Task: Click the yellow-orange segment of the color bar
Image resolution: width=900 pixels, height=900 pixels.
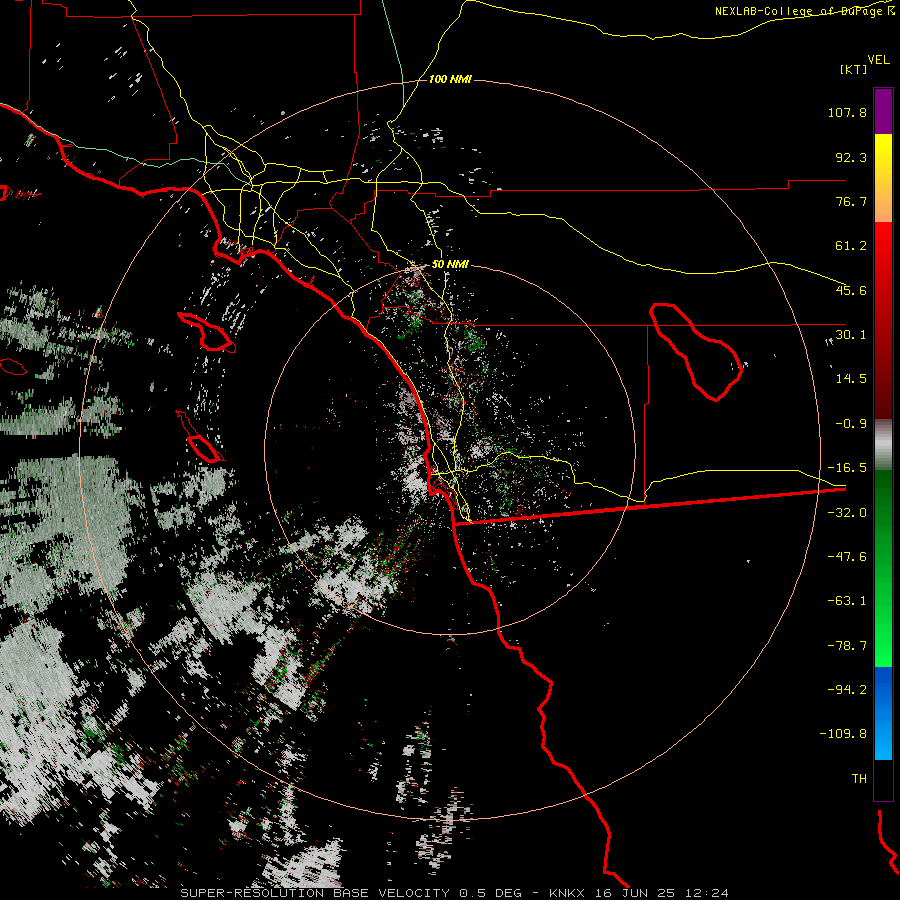Action: point(883,178)
